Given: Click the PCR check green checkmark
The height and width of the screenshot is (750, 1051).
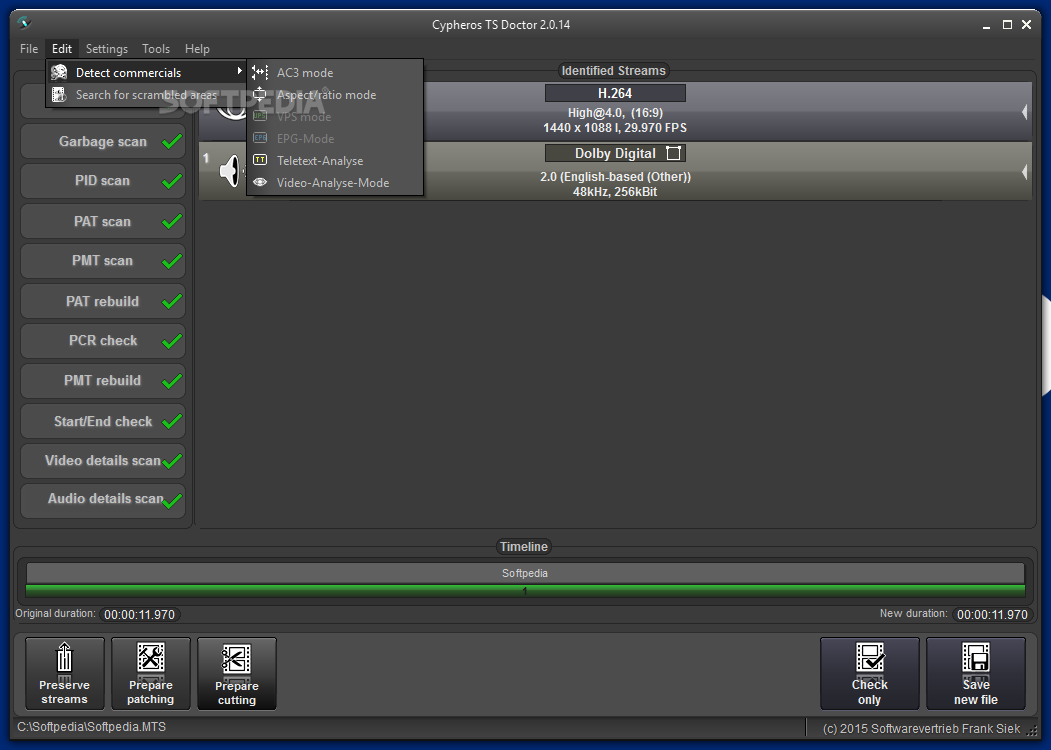Looking at the screenshot, I should coord(172,340).
